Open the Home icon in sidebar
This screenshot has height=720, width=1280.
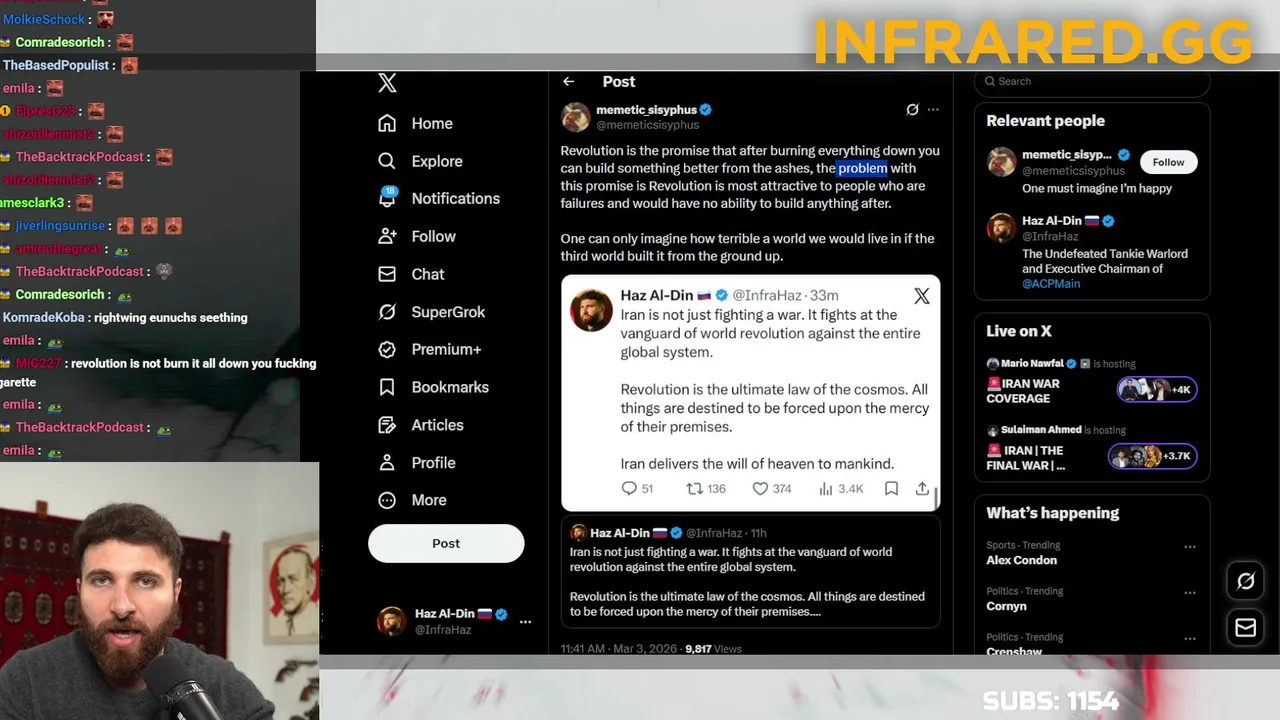(387, 123)
